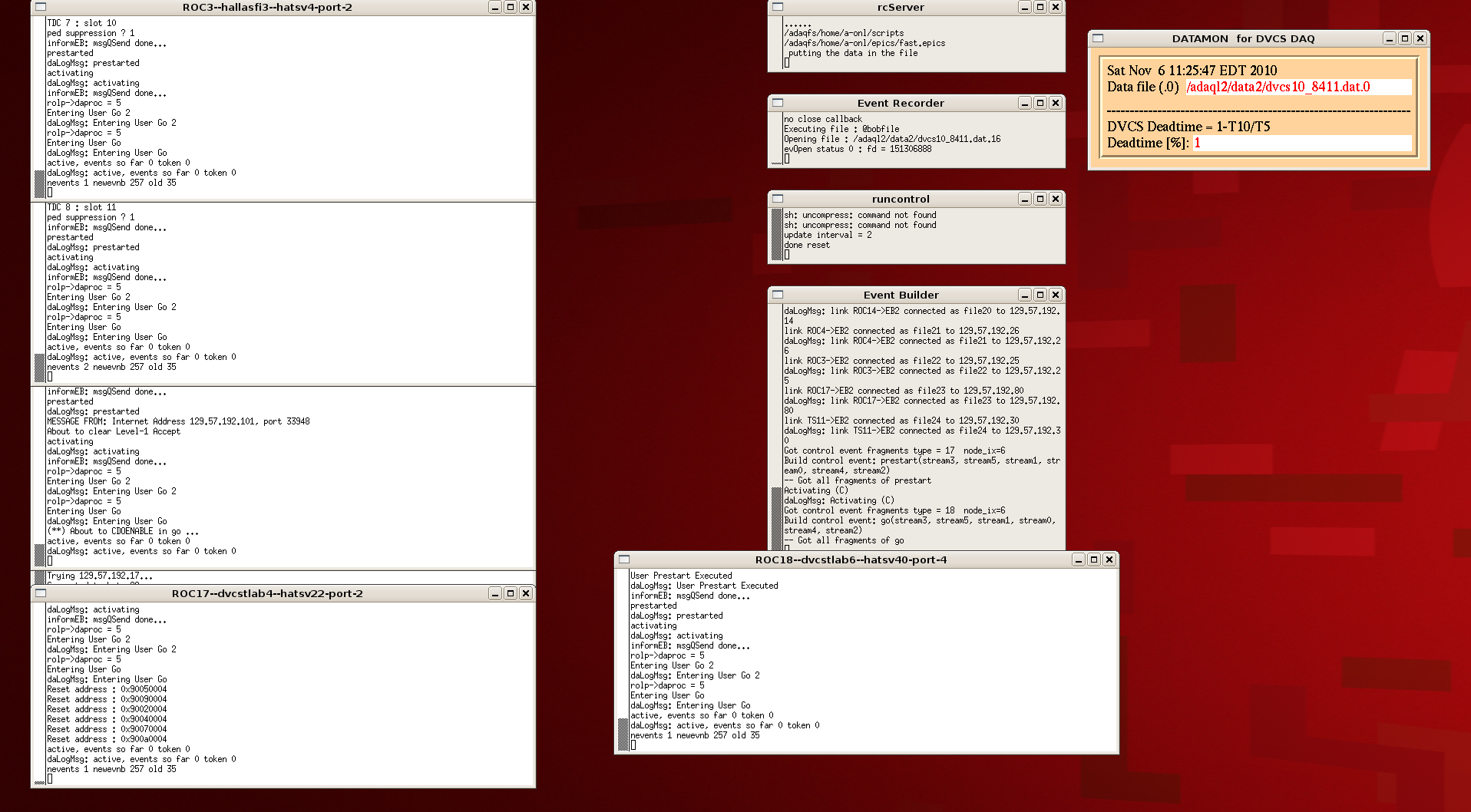Screen dimensions: 1471x812
Task: Click "putting the data in the file" in rcServer
Action: point(853,53)
